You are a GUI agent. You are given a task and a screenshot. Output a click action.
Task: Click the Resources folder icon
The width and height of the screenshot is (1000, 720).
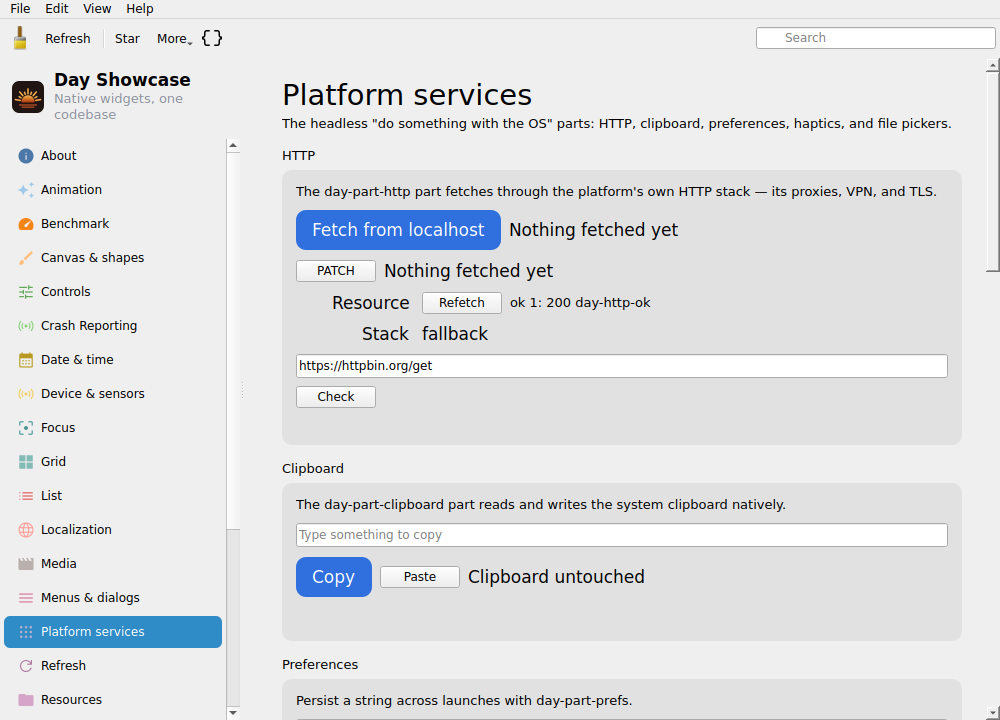click(26, 700)
